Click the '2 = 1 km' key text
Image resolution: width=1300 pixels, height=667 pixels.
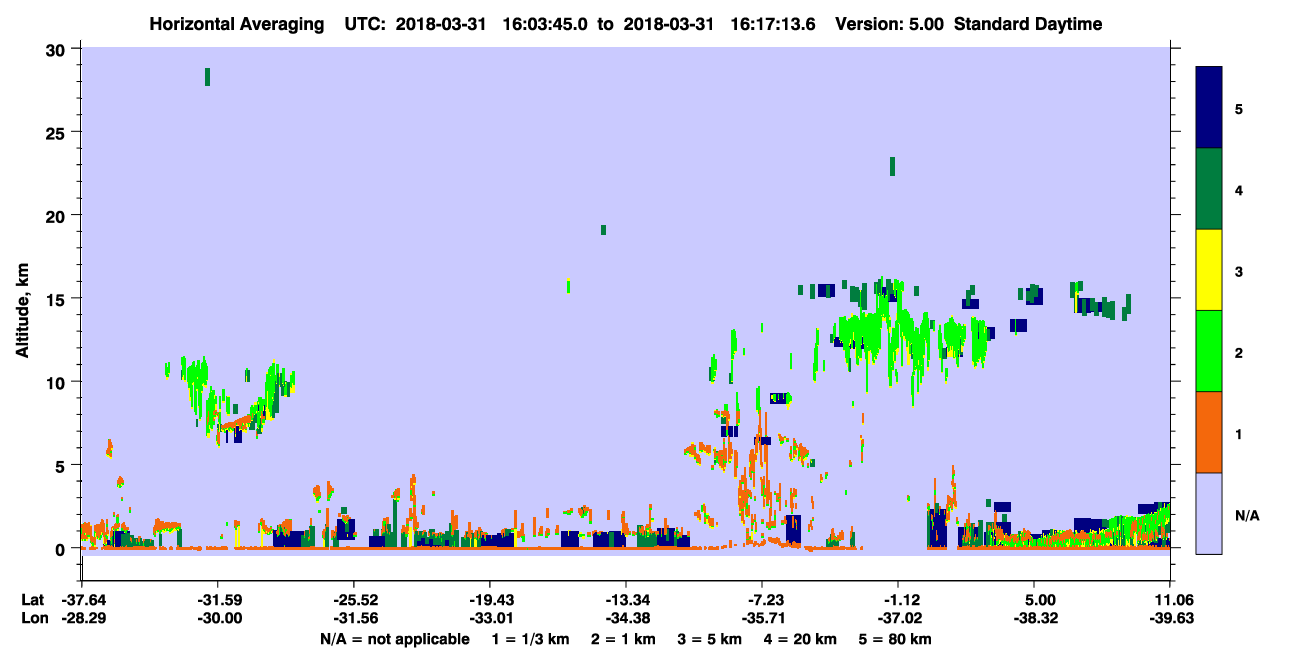pos(624,639)
